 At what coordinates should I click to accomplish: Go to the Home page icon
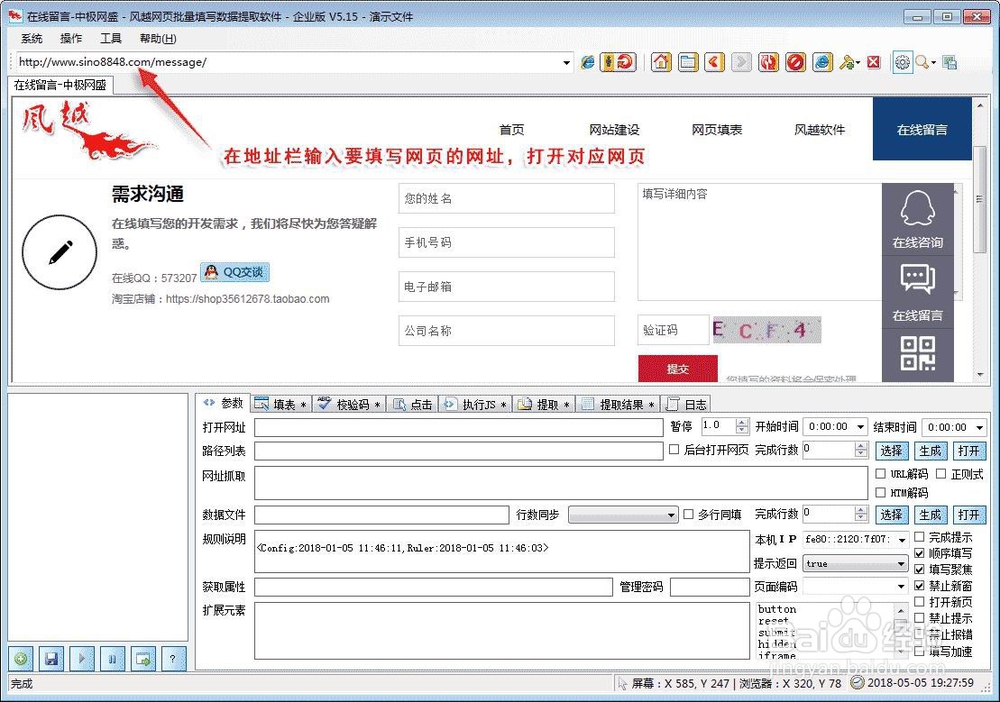[x=661, y=62]
